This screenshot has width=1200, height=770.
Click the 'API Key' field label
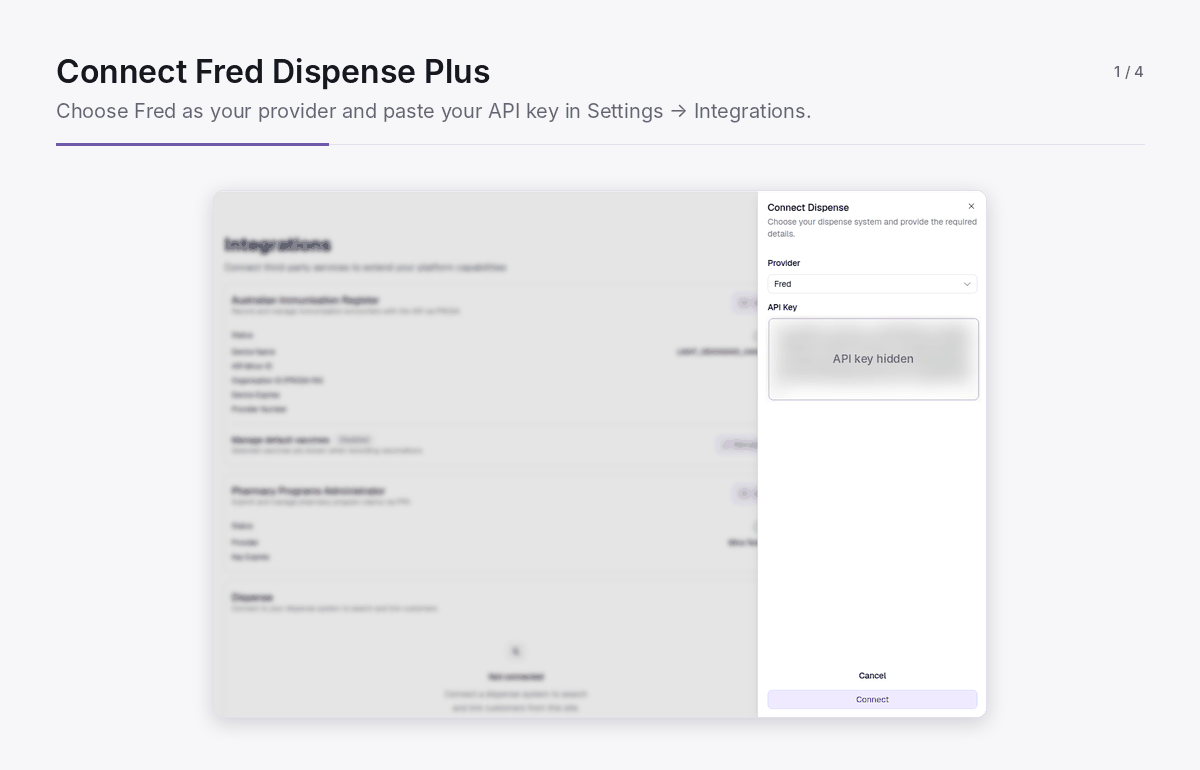(x=782, y=307)
